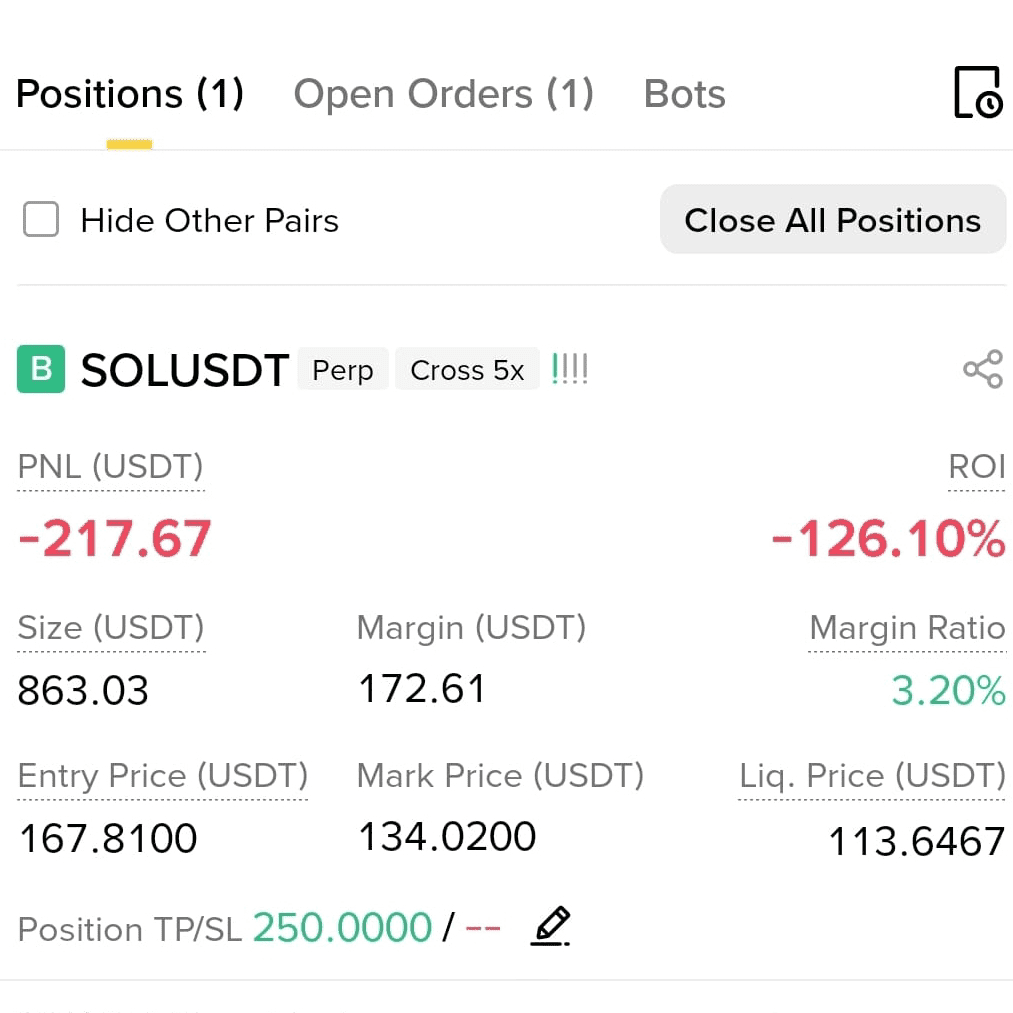
Task: Open the Margin Ratio label info
Action: coord(908,627)
